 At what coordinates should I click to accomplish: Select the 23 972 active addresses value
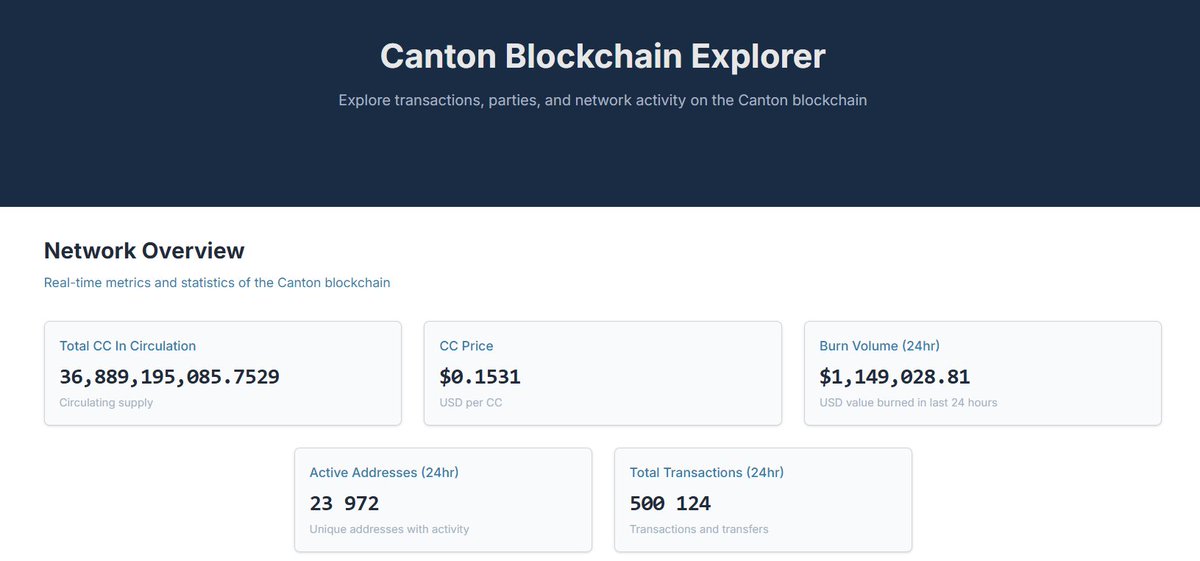click(x=345, y=503)
